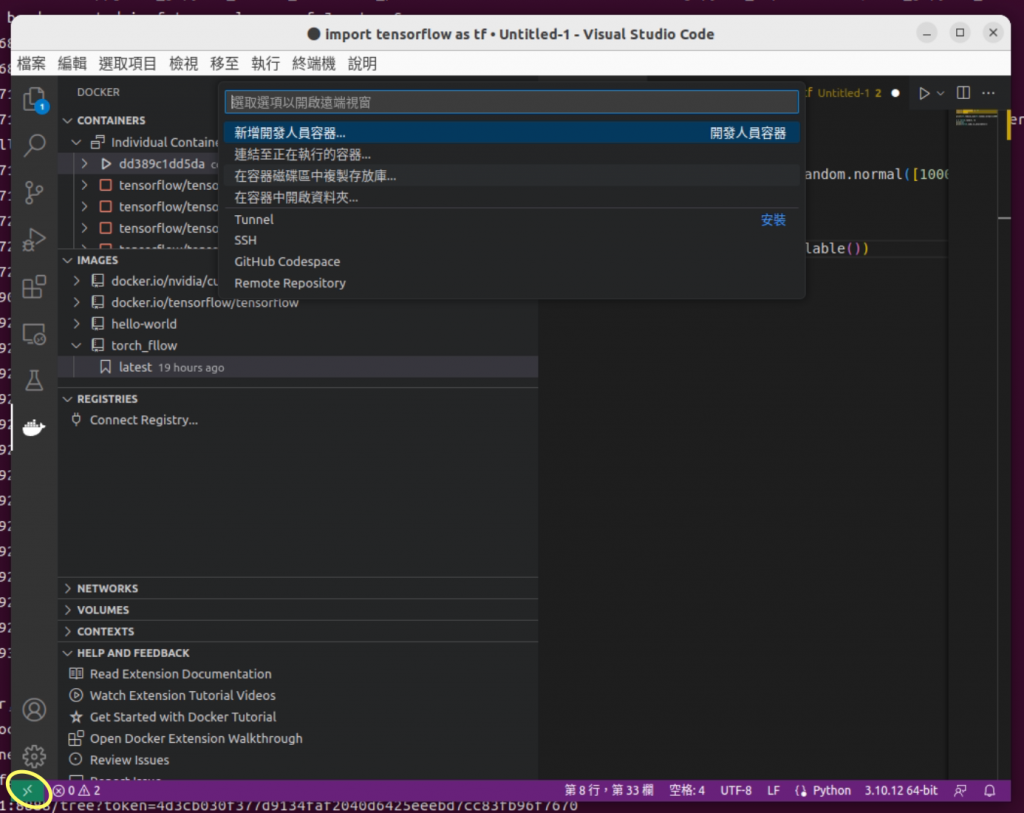Open the 終端機 menu
This screenshot has height=813, width=1024.
(x=314, y=63)
